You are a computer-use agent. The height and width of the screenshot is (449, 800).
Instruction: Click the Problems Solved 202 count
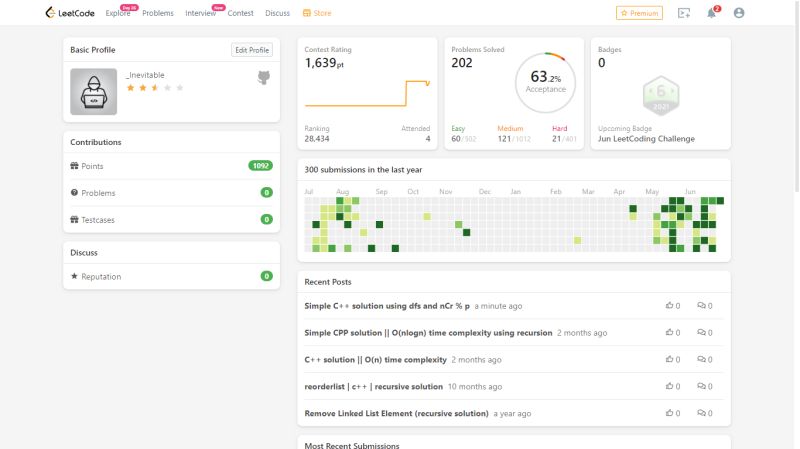pos(462,63)
